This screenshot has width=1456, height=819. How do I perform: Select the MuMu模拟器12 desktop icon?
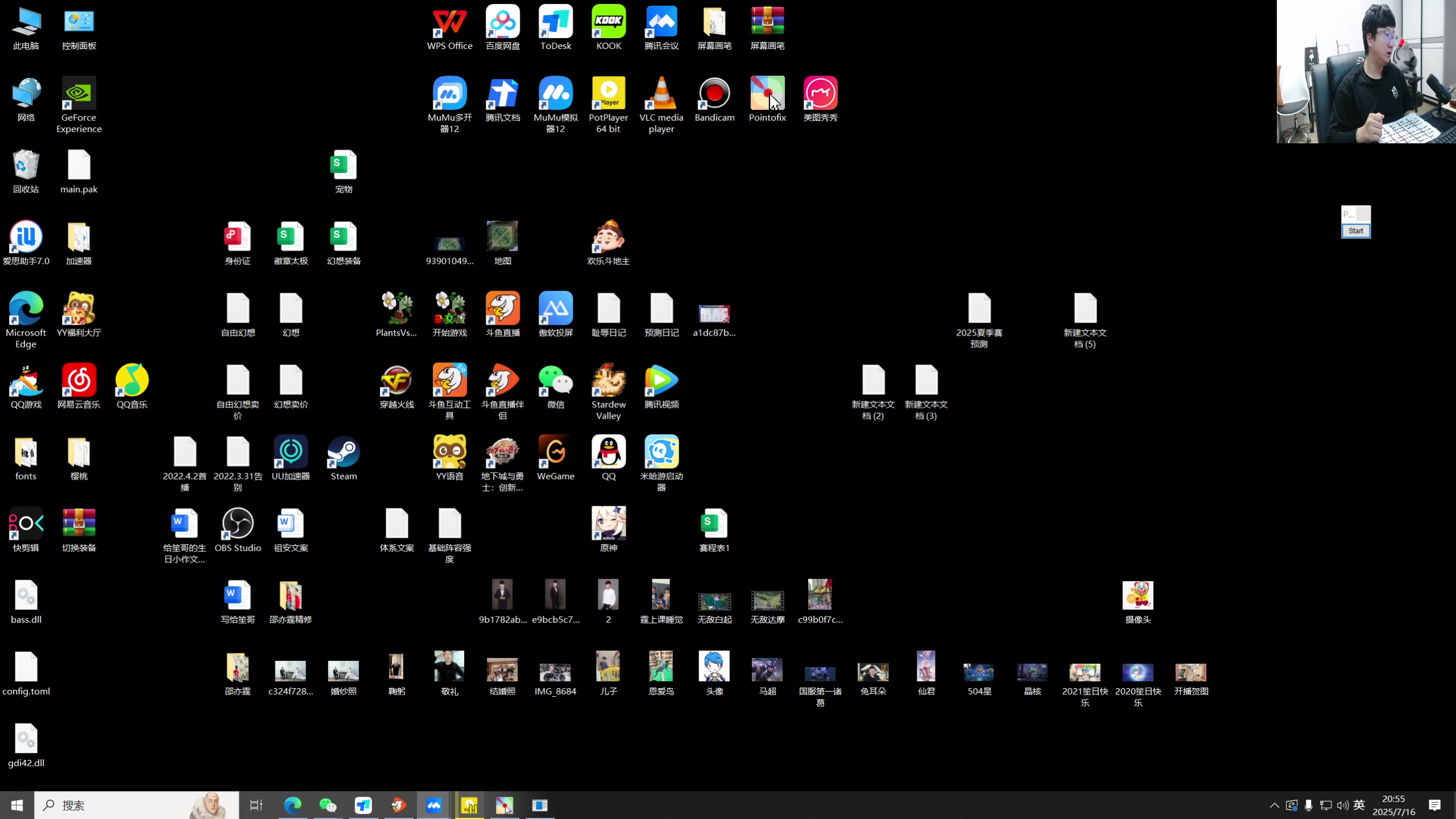(555, 105)
